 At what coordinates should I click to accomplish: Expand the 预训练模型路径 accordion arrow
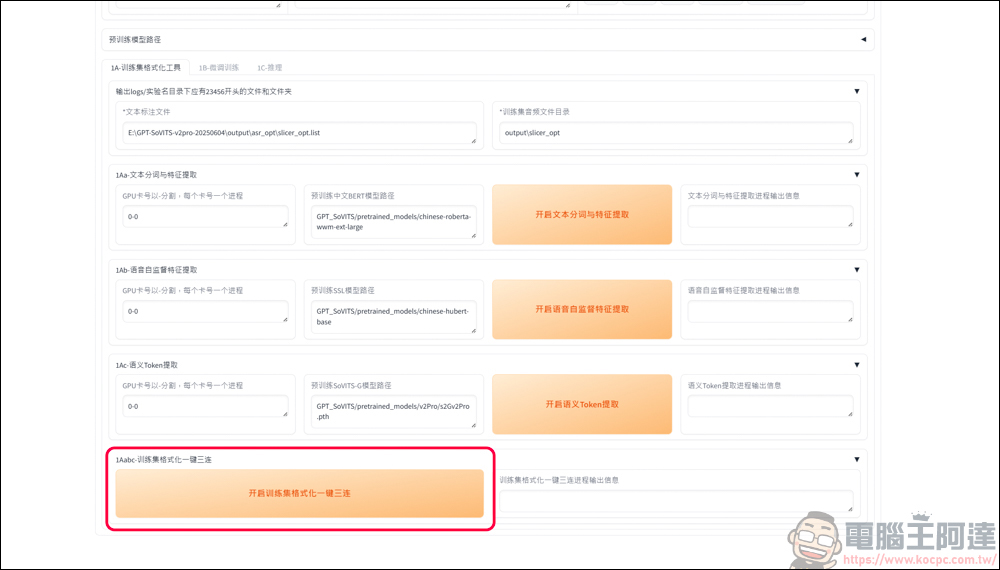click(x=863, y=40)
